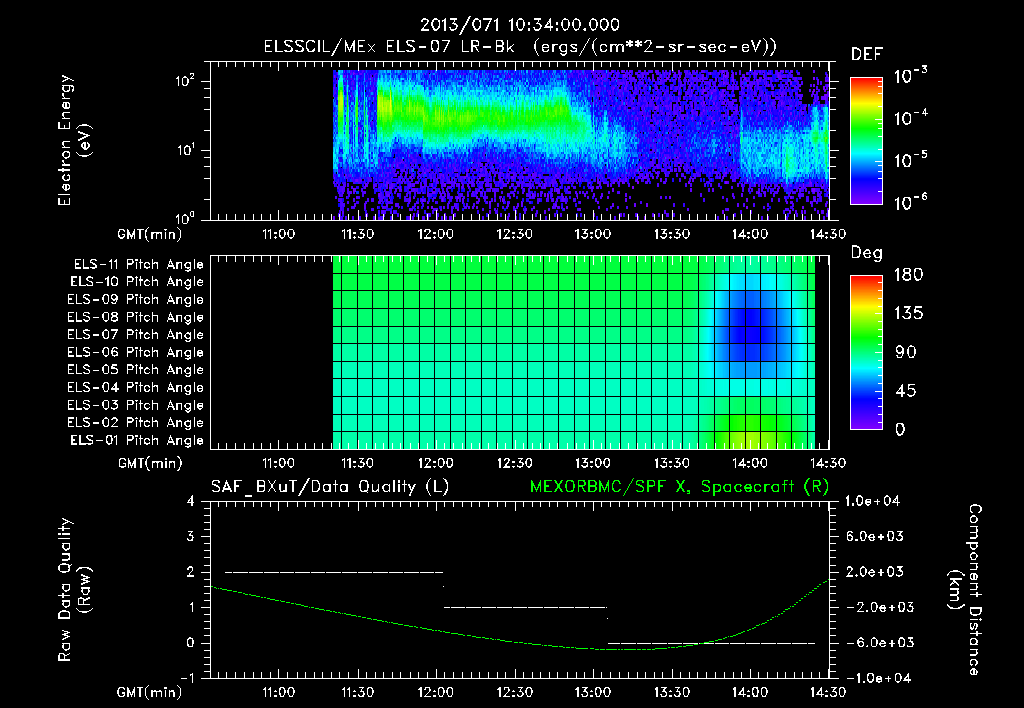Click 13:00 time label under the spectrogram

tap(592, 234)
